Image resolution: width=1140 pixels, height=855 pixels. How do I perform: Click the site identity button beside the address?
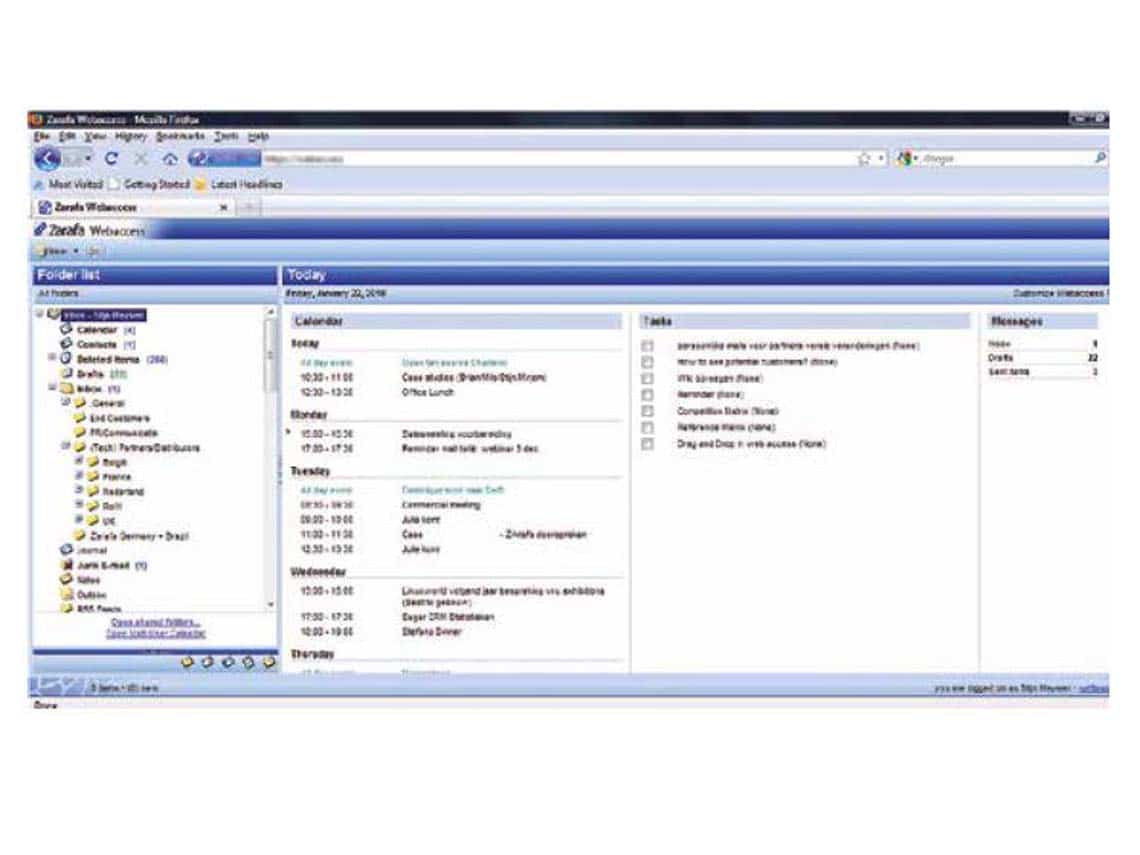[x=224, y=158]
